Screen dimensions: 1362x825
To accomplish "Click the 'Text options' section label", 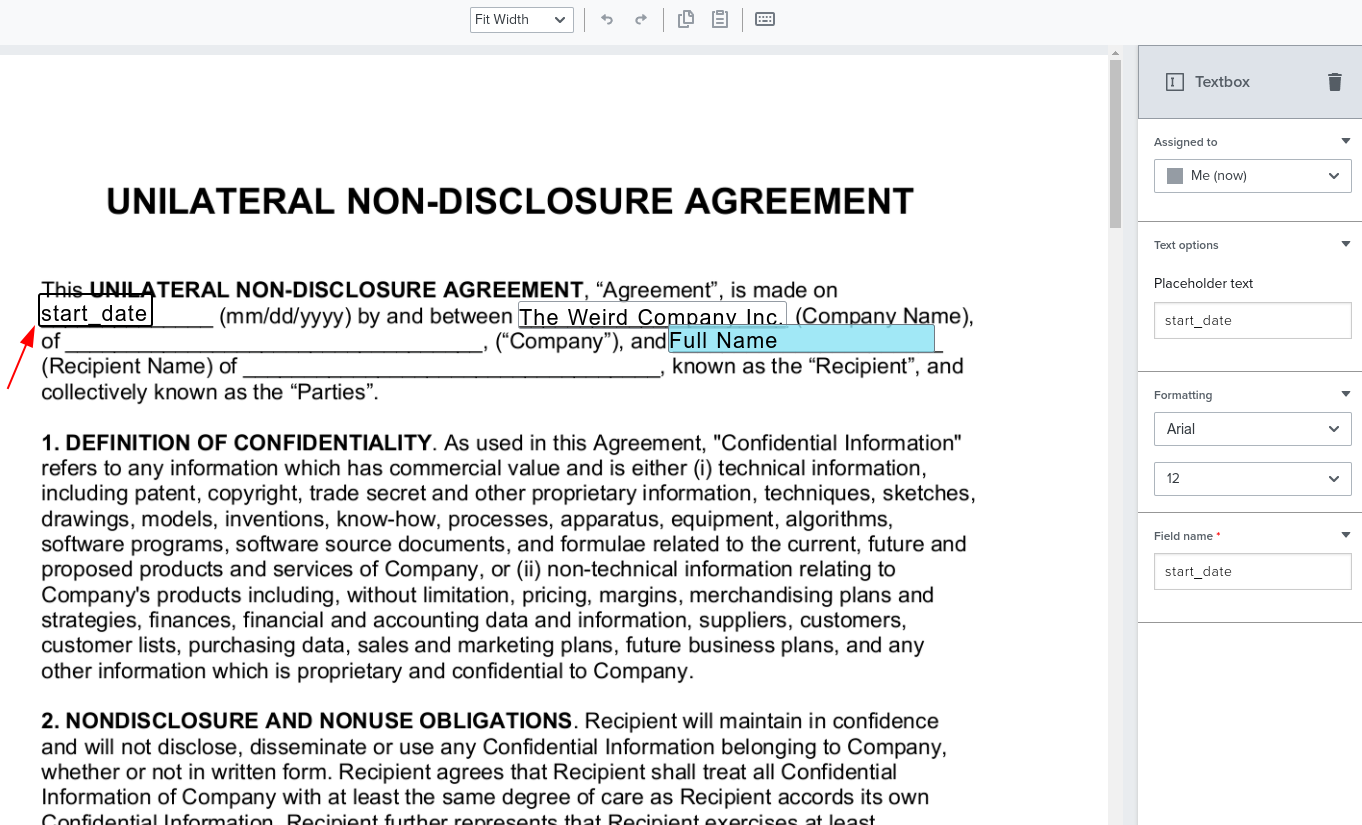I will tap(1186, 245).
